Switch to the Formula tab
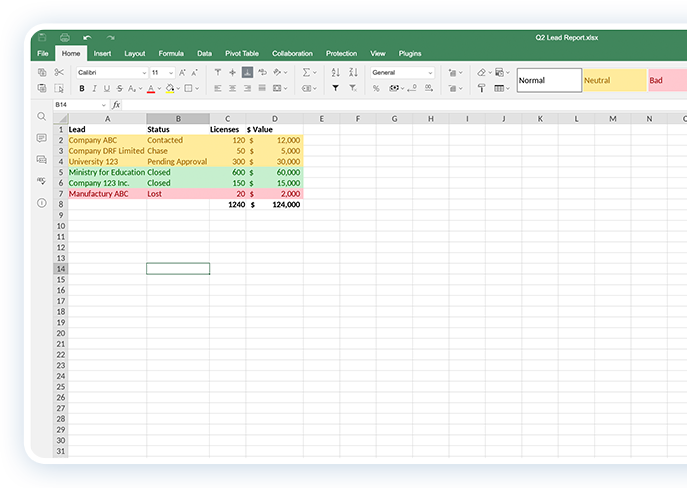Screen dimensions: 687x488 tap(171, 53)
